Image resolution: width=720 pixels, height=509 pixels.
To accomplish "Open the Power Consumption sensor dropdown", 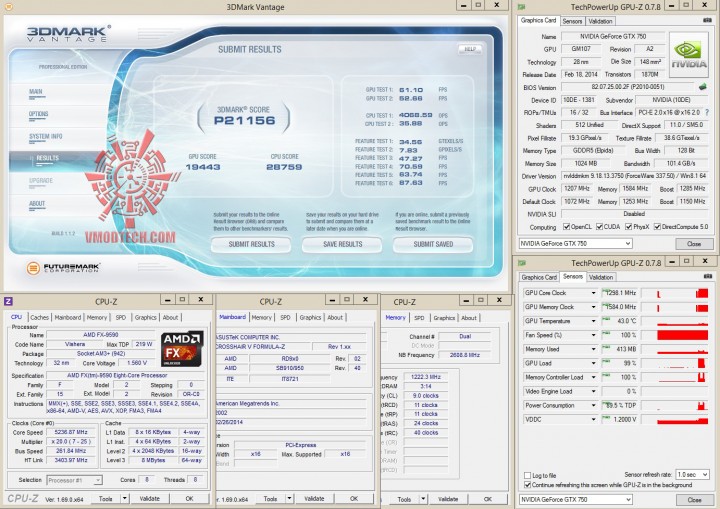I will [593, 405].
